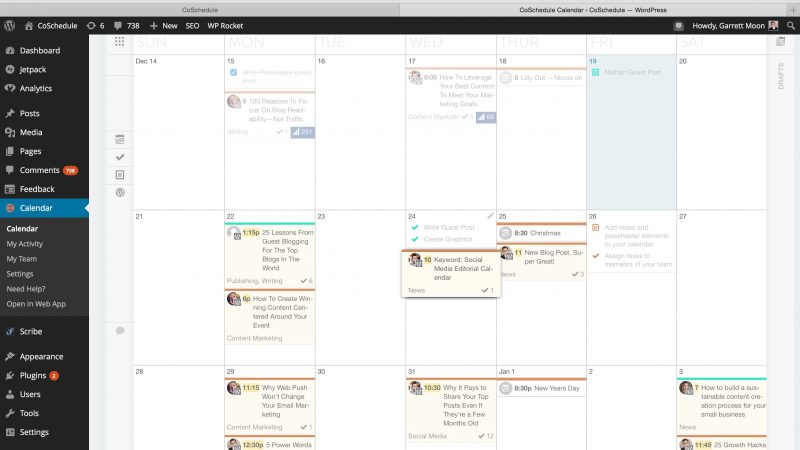Click the comments bubble showing 738
Viewport: 800px width, 450px height.
click(126, 24)
